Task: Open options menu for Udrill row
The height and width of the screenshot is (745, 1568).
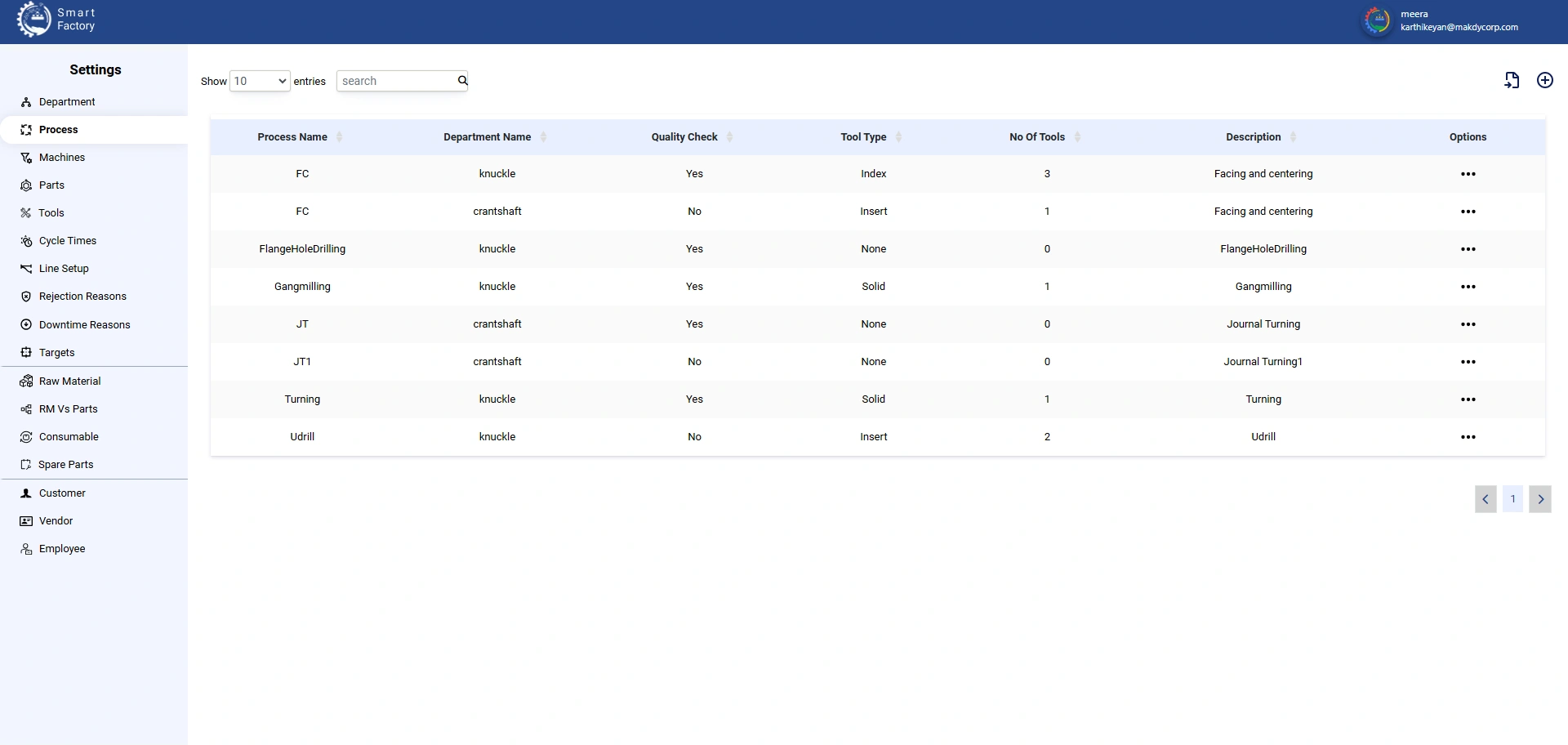Action: (x=1468, y=437)
